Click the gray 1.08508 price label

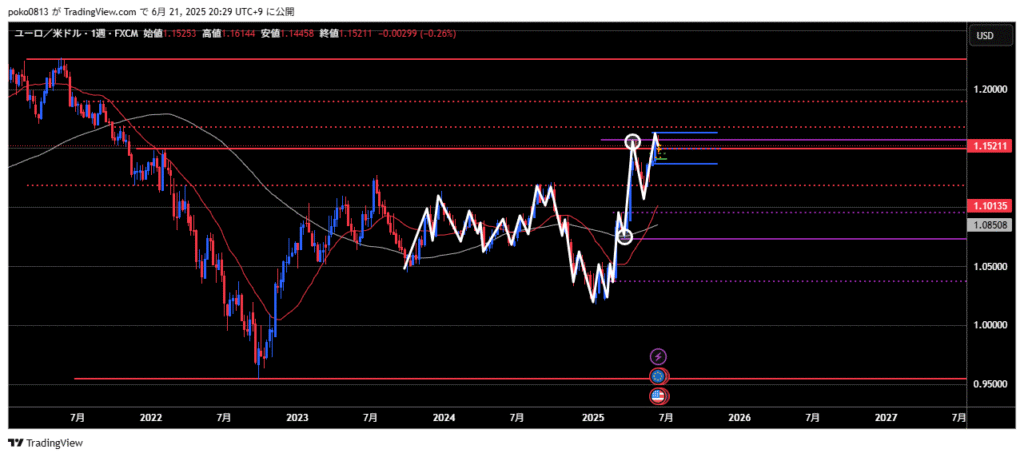coord(991,225)
